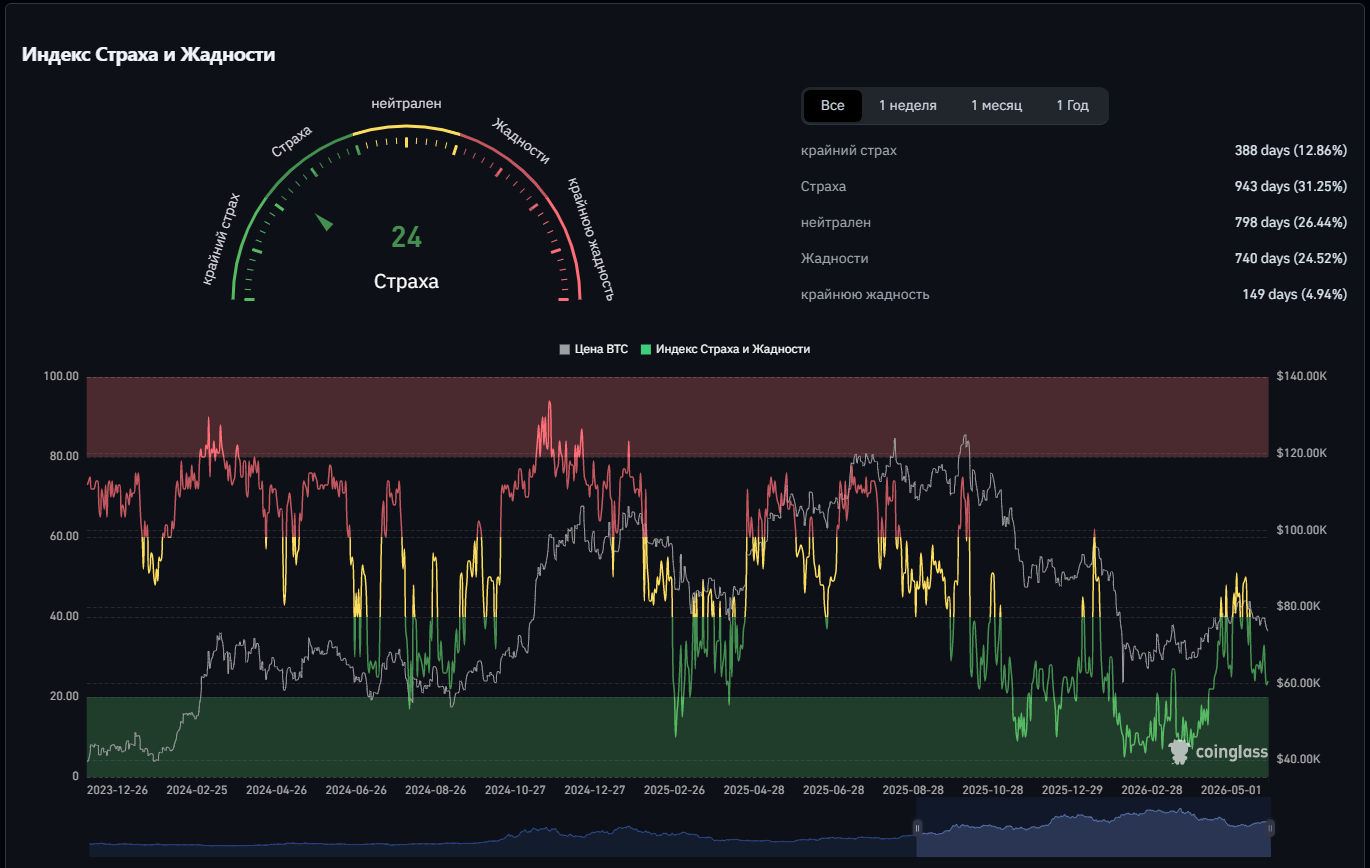Click the highlighted range window in the mini chart
The image size is (1370, 868).
click(1093, 827)
